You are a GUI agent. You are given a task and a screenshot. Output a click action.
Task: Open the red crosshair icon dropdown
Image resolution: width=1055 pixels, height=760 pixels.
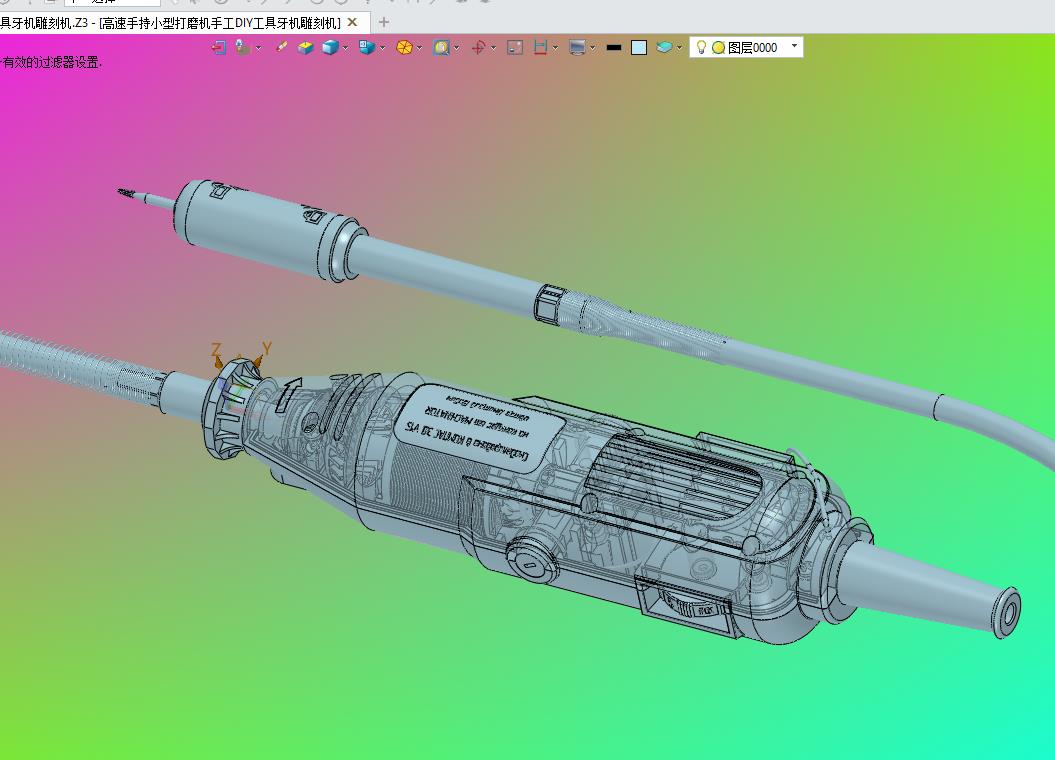493,48
